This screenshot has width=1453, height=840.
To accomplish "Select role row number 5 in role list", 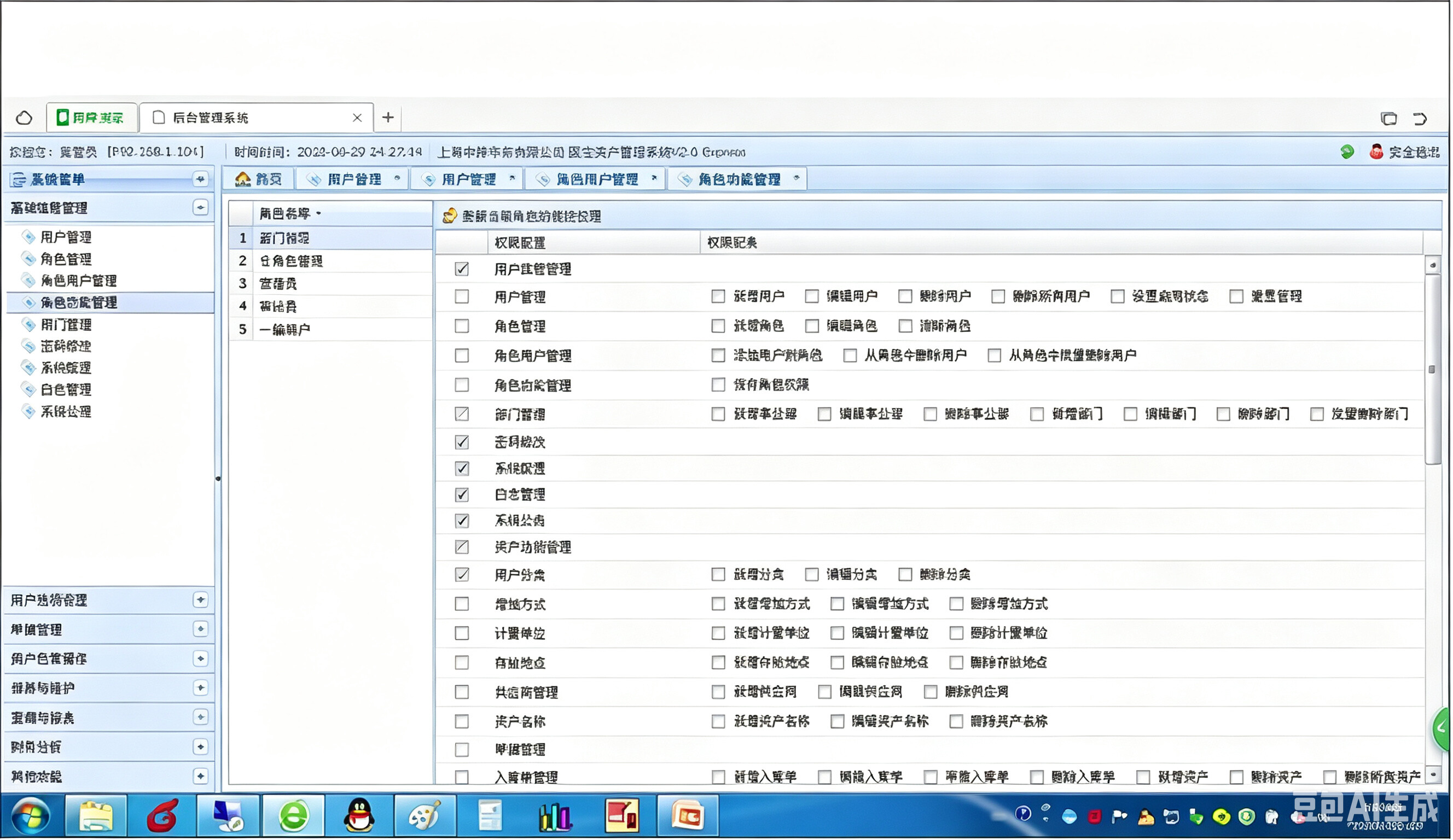I will [330, 329].
